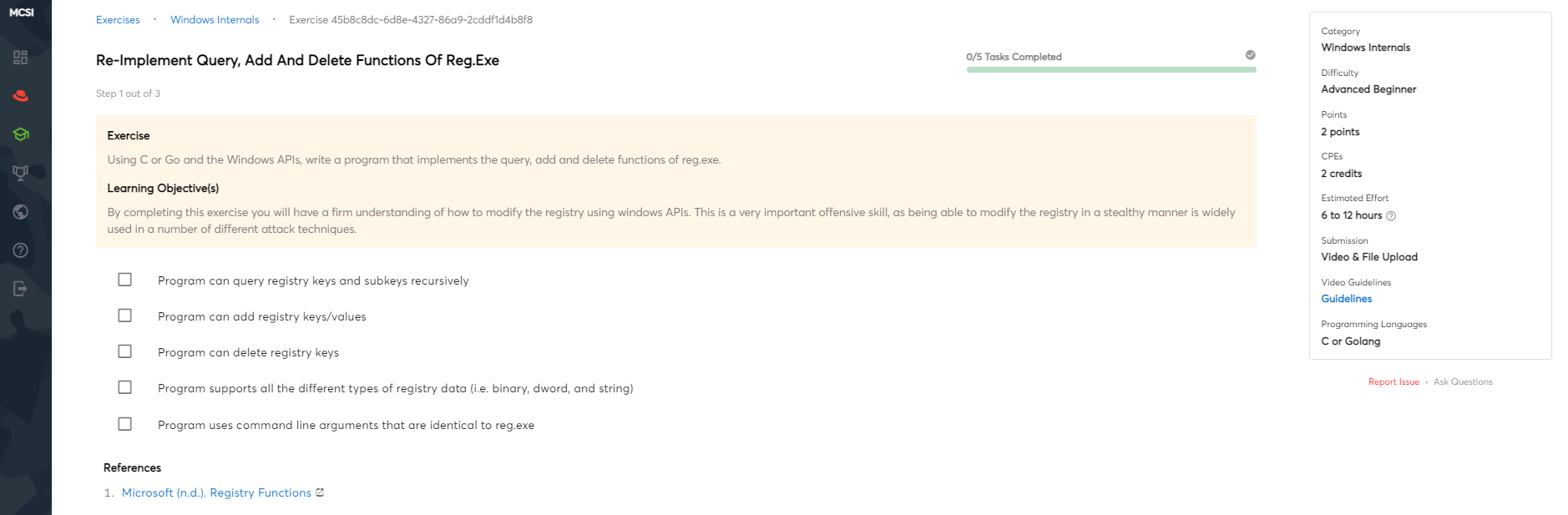Check 'Program can query registry keys' checkbox

click(x=125, y=280)
